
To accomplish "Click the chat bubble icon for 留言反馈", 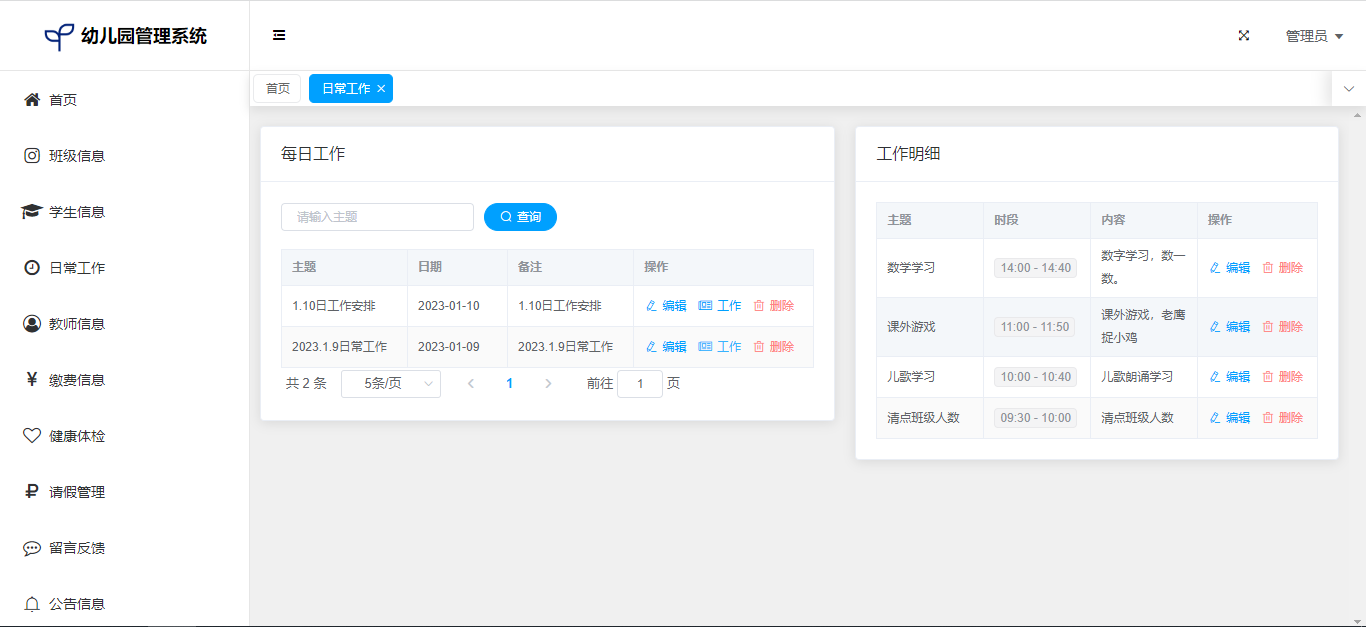I will [x=32, y=548].
